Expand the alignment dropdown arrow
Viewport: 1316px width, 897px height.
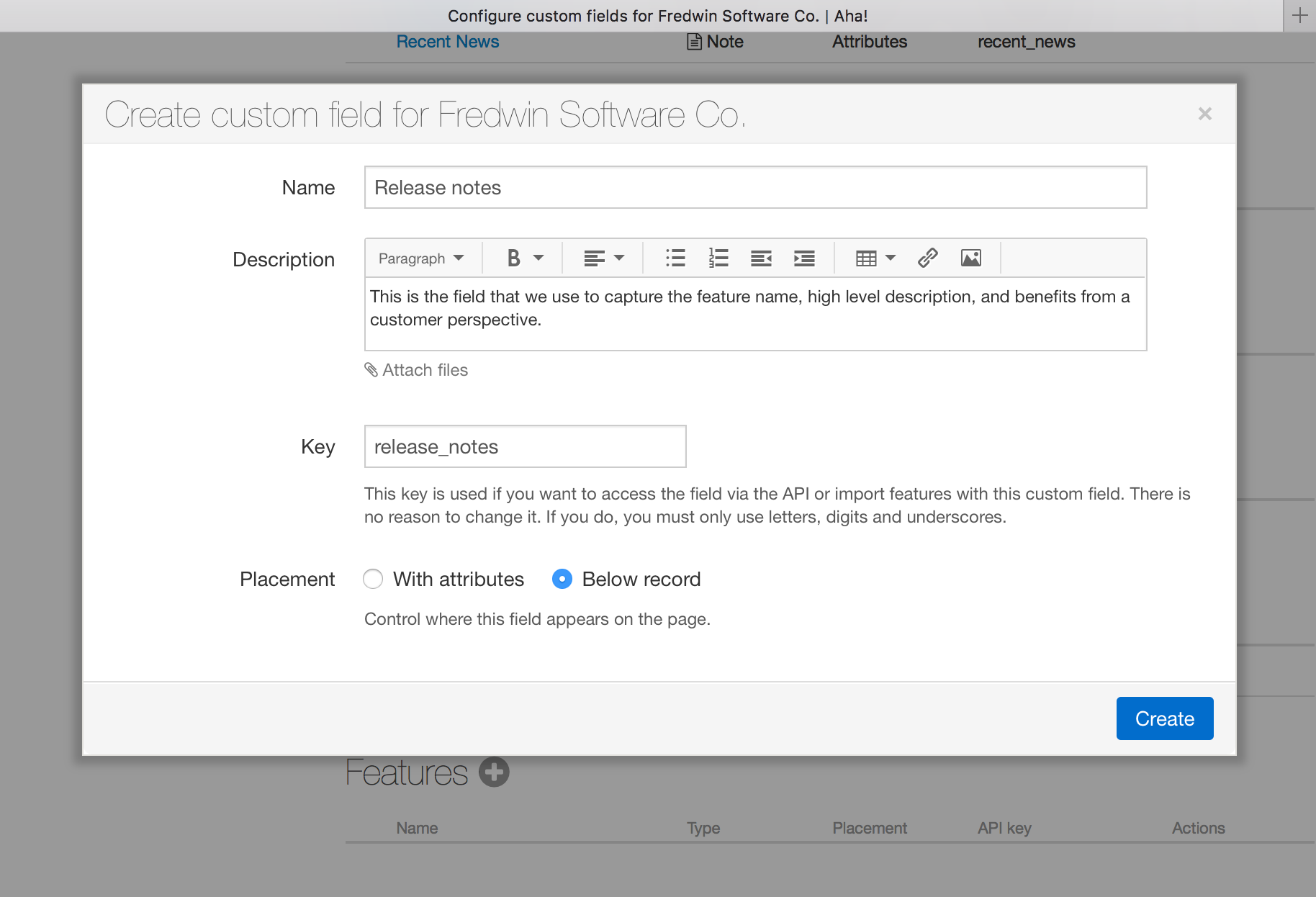coord(619,258)
